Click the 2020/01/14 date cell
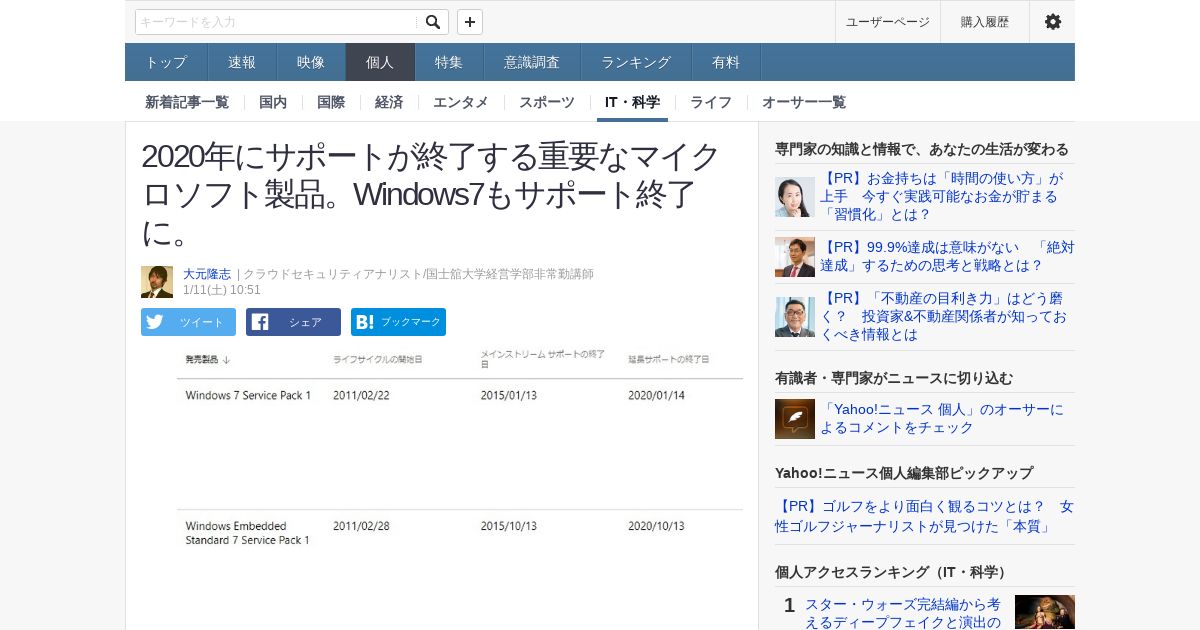The width and height of the screenshot is (1200, 630). [x=656, y=395]
